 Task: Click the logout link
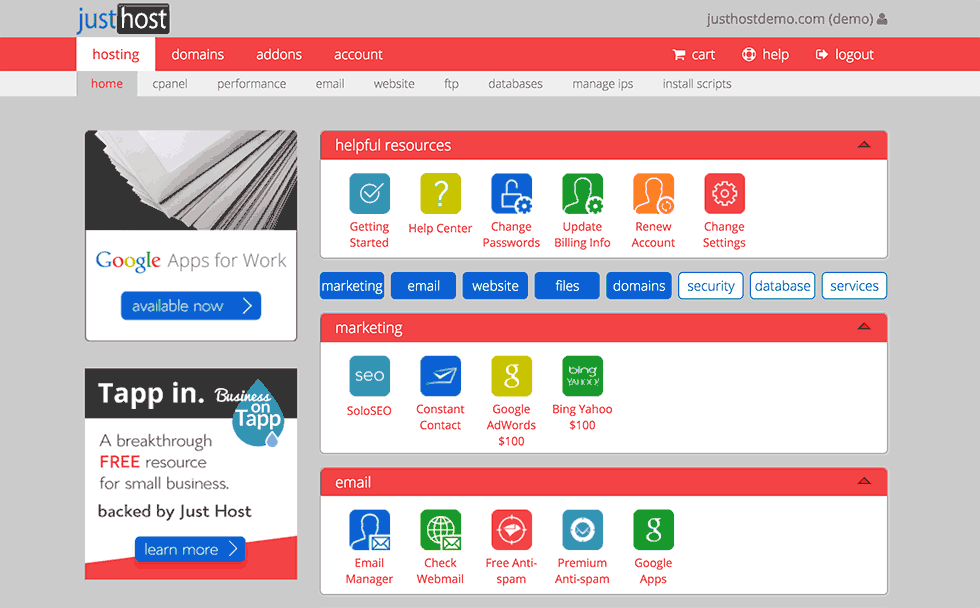coord(844,54)
